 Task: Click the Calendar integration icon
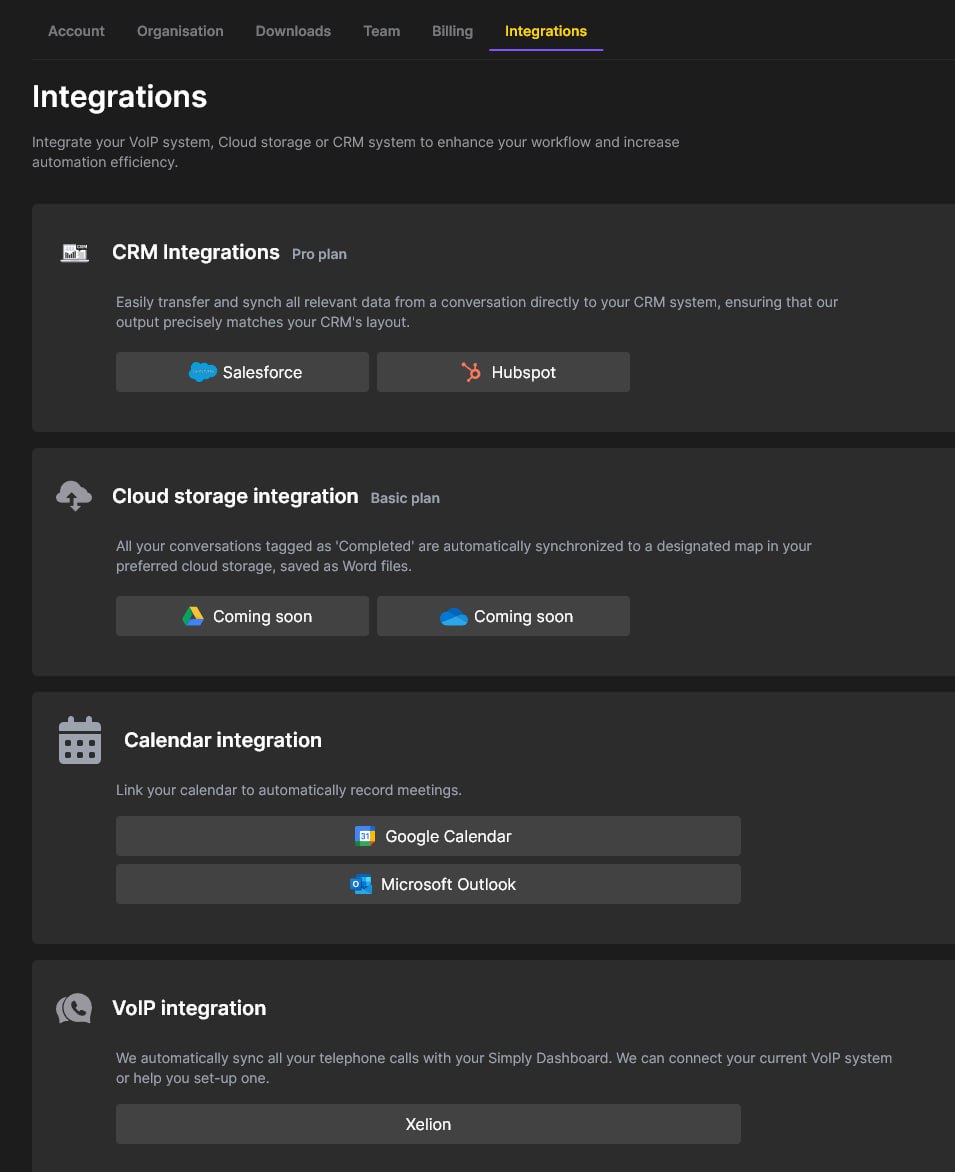(x=80, y=740)
